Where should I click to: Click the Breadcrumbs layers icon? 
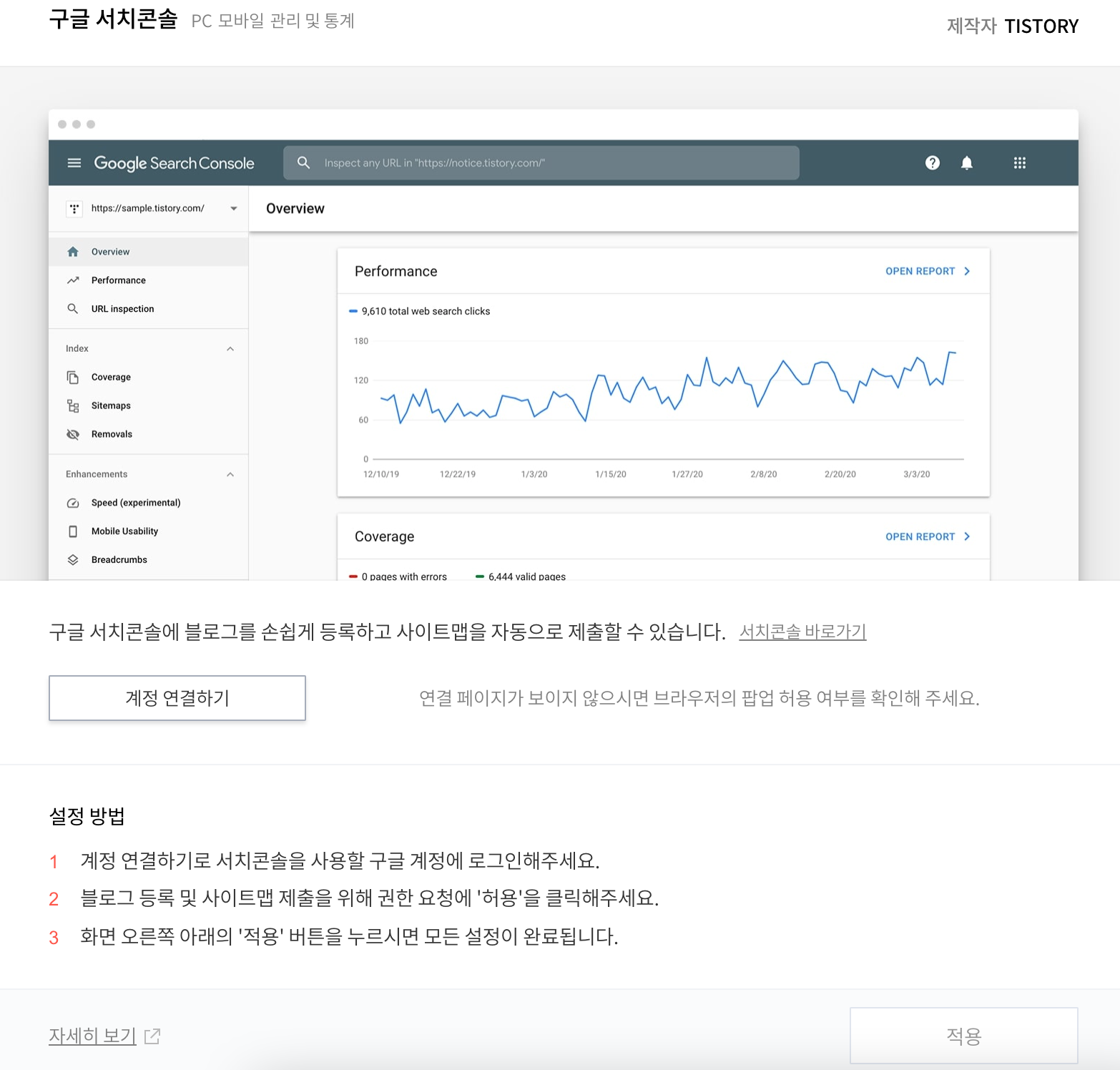pyautogui.click(x=73, y=560)
